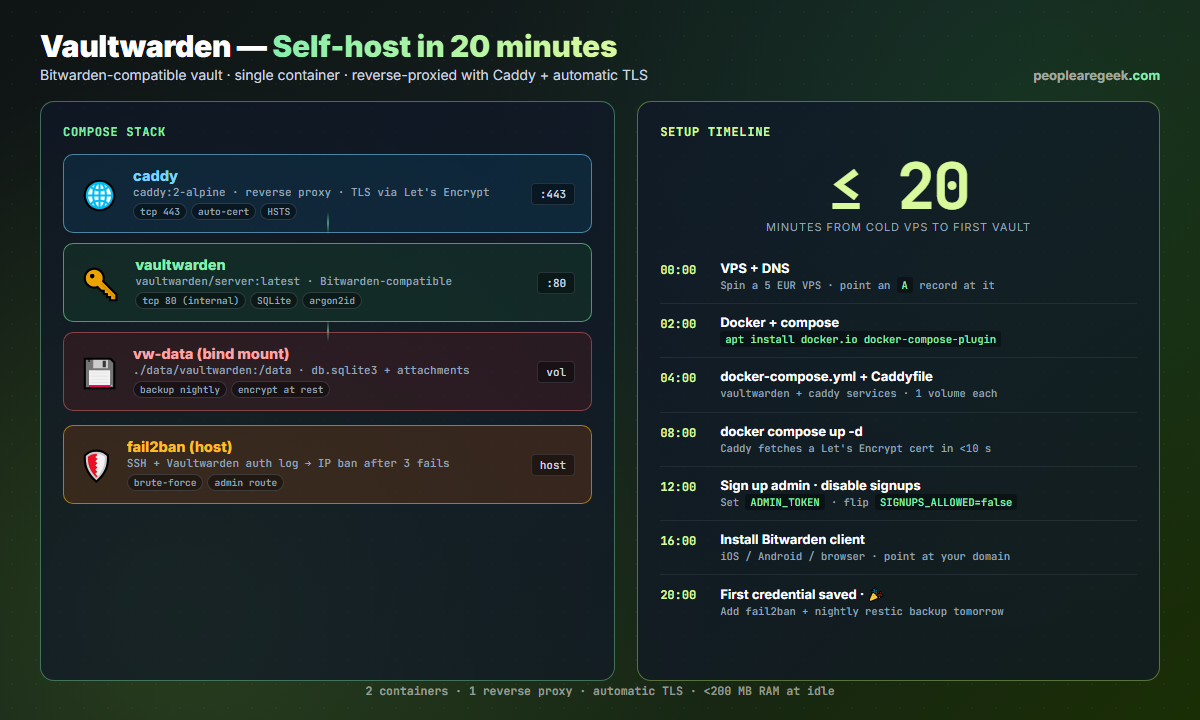Click the apt install docker.io command snippet
Screen dimensions: 1200x720
[x=861, y=339]
